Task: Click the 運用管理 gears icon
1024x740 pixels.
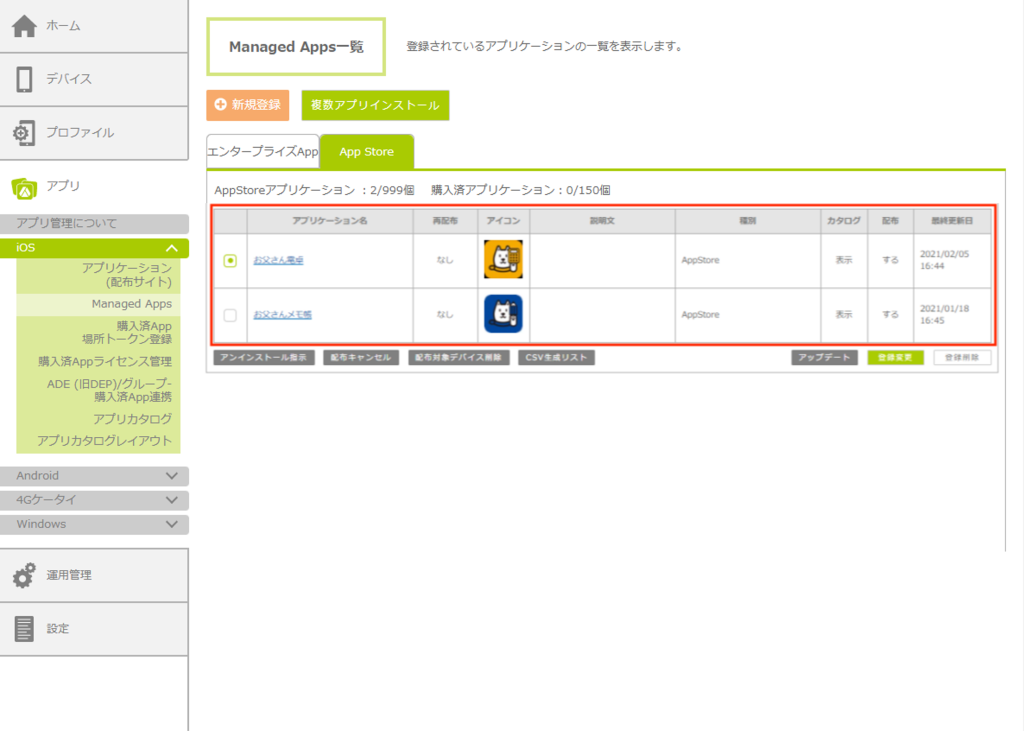Action: [x=25, y=576]
